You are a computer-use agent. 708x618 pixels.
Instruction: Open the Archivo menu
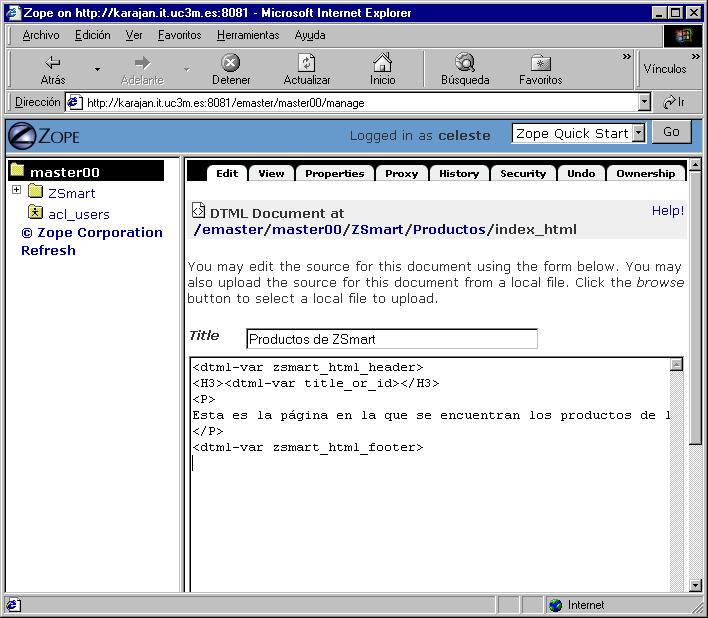41,35
